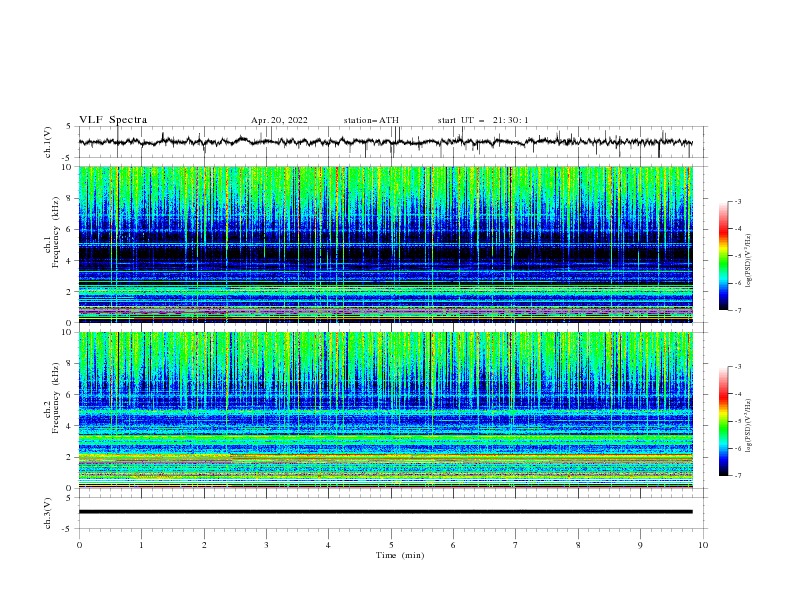The width and height of the screenshot is (792, 612).
Task: Click the "6" frequency tick of ch.2
Action: (x=70, y=395)
